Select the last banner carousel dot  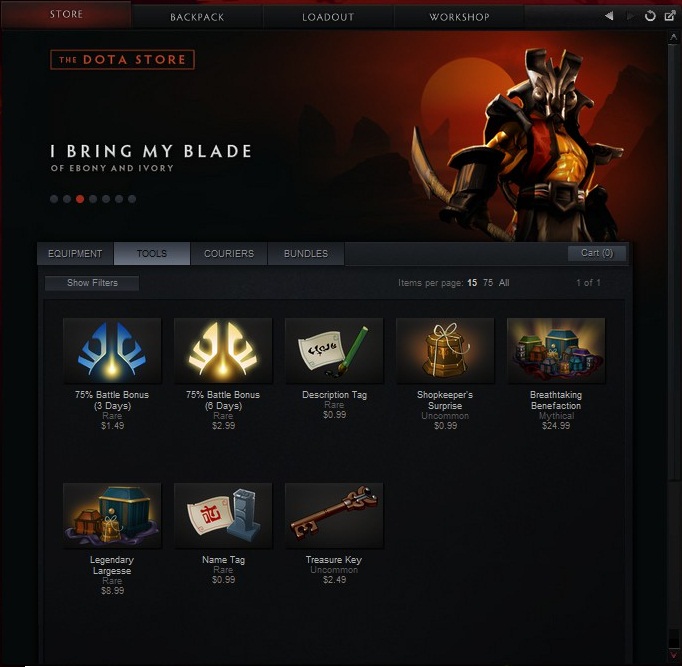[x=132, y=199]
